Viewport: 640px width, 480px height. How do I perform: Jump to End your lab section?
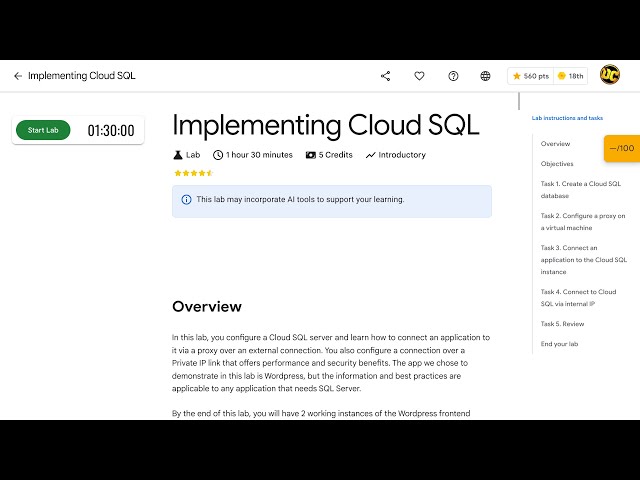coord(559,344)
